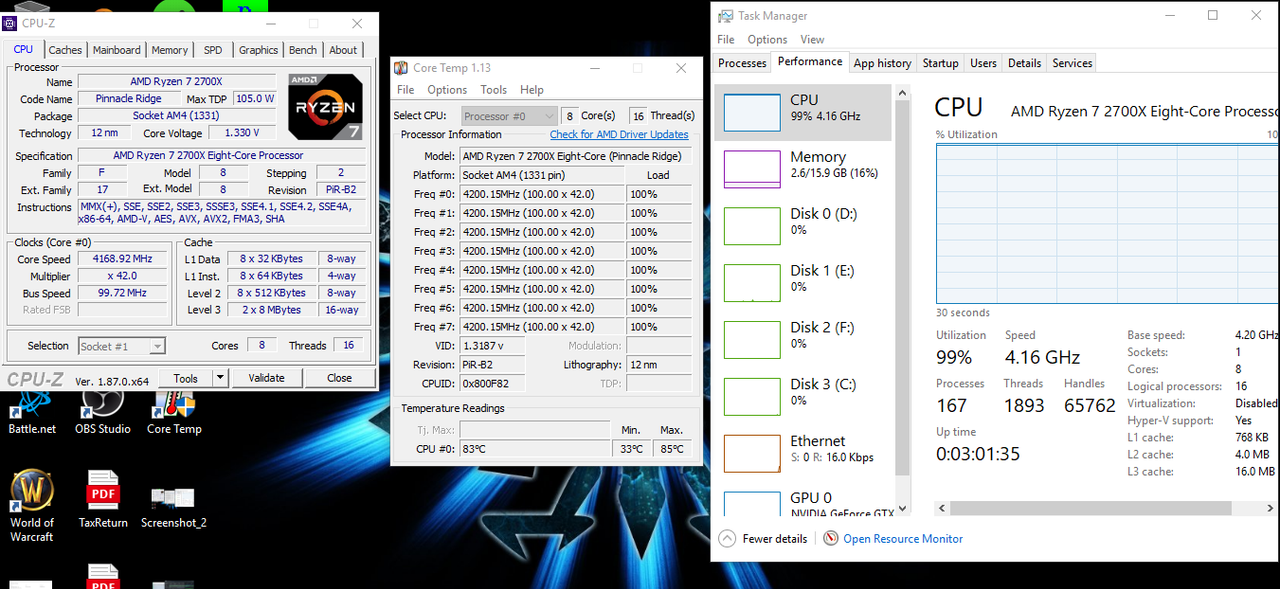Open the Graphics tab in CPU-Z
The width and height of the screenshot is (1280, 589).
tap(258, 50)
